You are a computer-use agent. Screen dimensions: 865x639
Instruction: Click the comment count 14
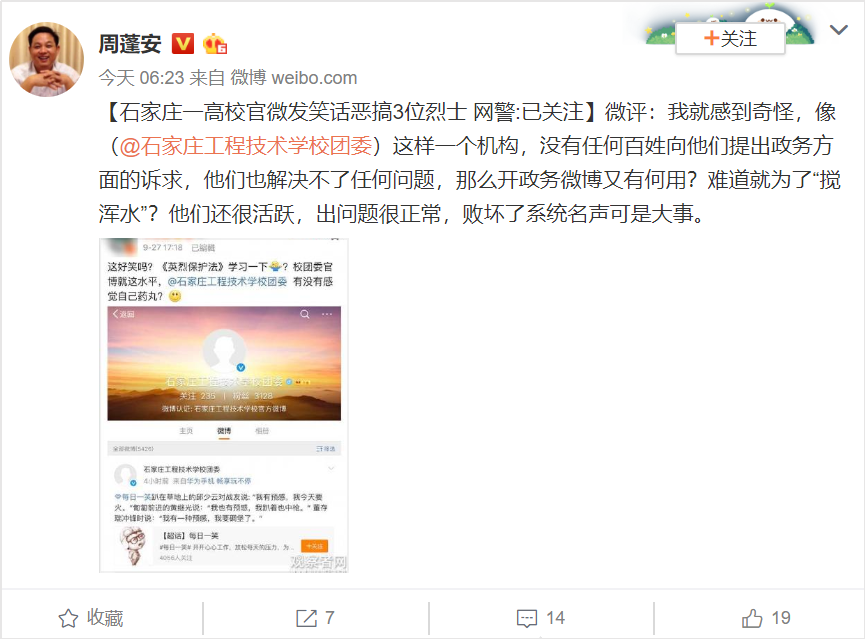click(555, 618)
